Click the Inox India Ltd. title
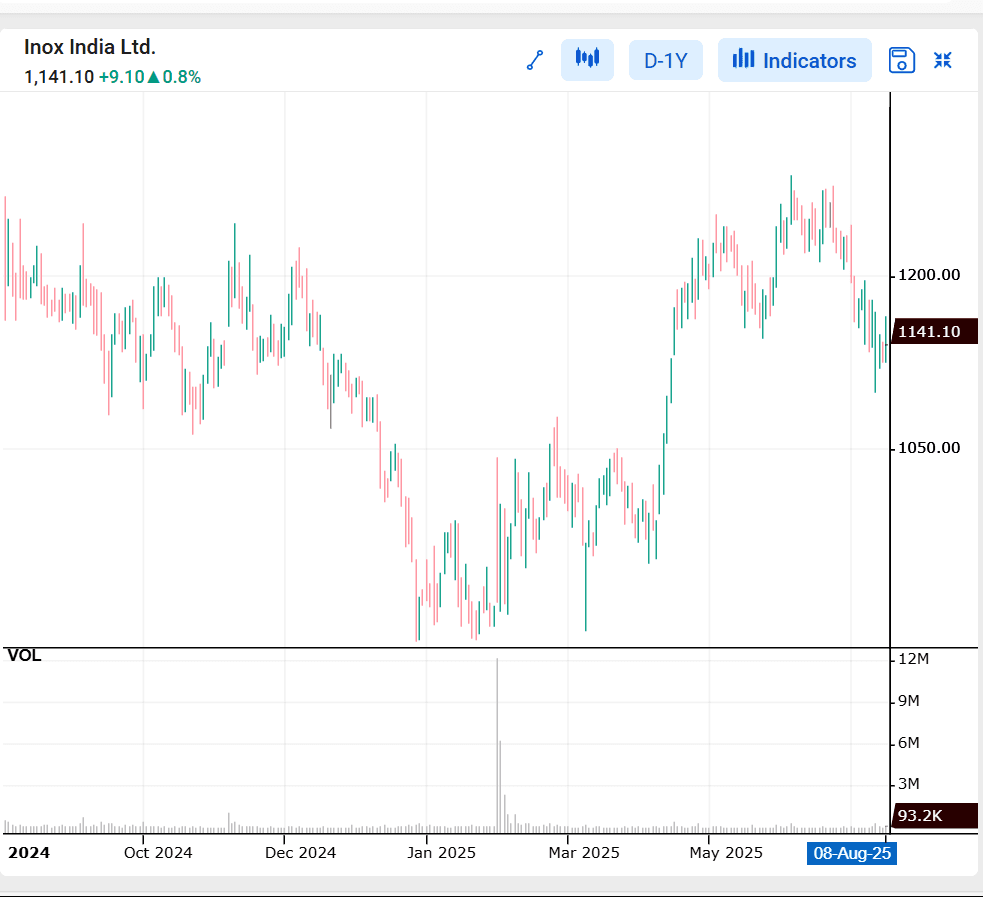983x897 pixels. click(90, 47)
